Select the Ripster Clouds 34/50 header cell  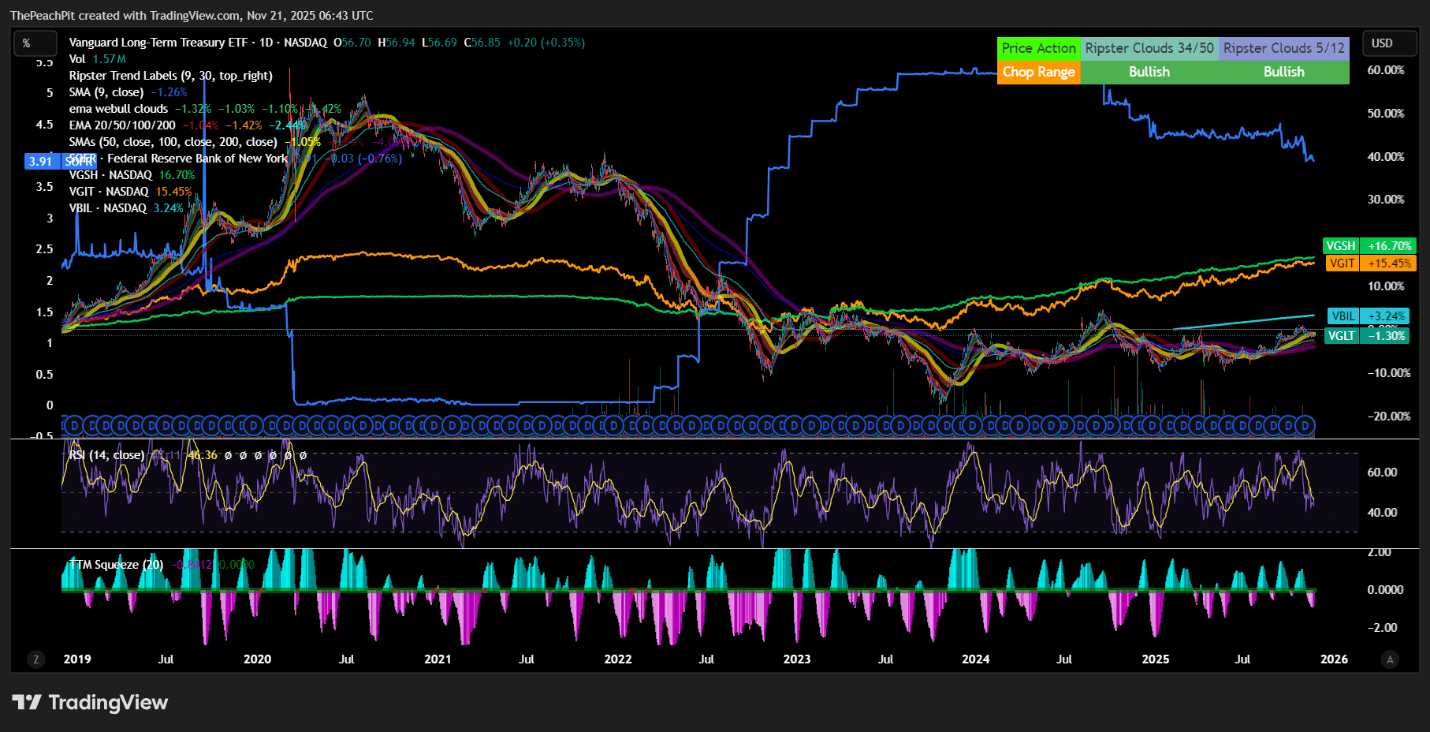pos(1148,48)
